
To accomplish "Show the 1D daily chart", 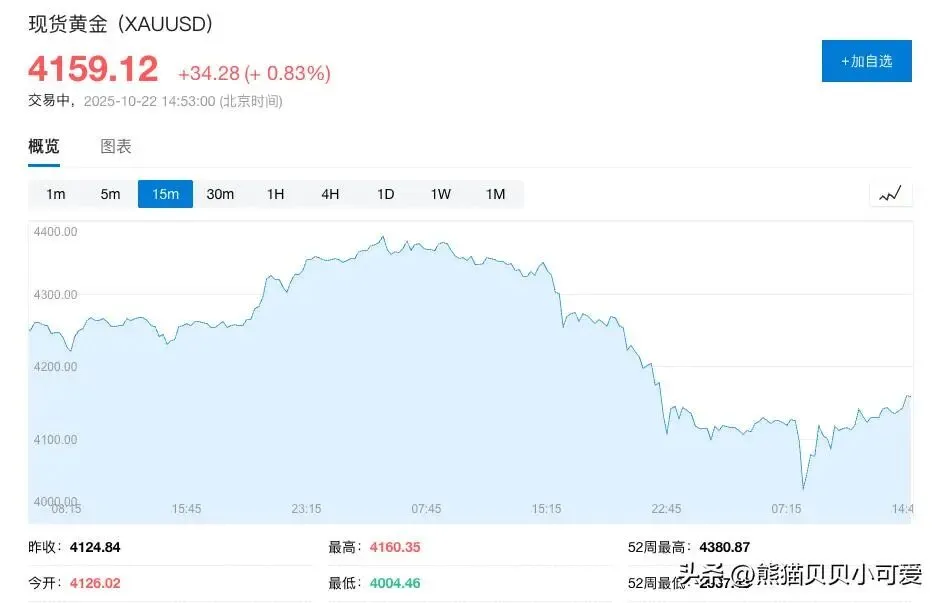I will coord(386,194).
